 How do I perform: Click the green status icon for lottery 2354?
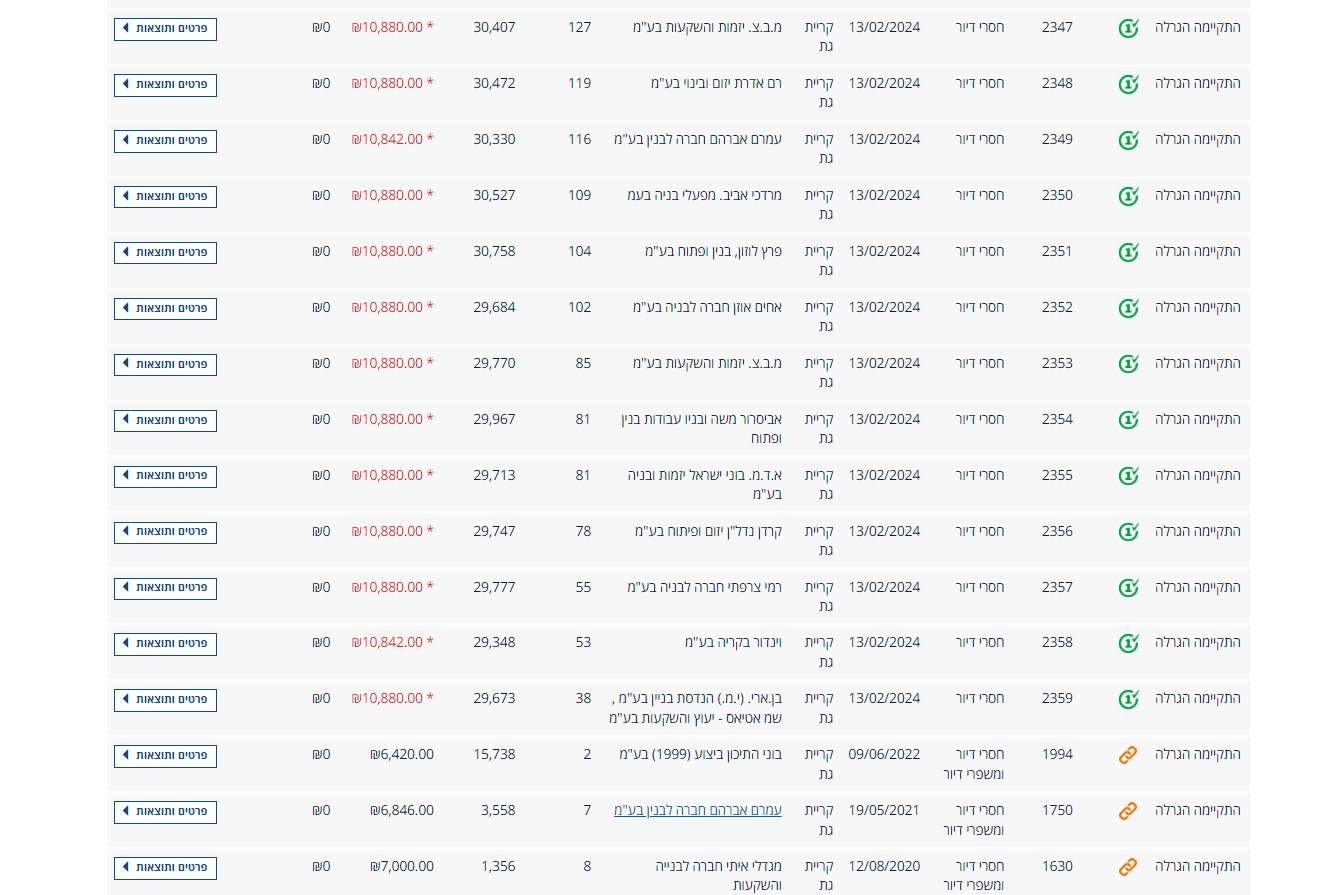point(1128,420)
